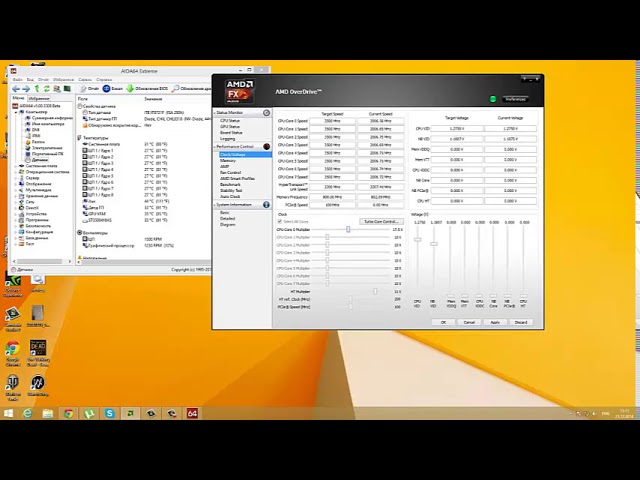Switch to AIDA64 taskbar icon
Screen dimensions: 640x480
192,413
